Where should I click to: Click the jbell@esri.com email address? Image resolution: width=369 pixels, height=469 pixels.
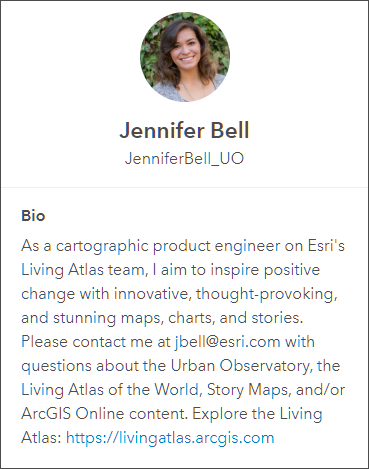(x=227, y=342)
